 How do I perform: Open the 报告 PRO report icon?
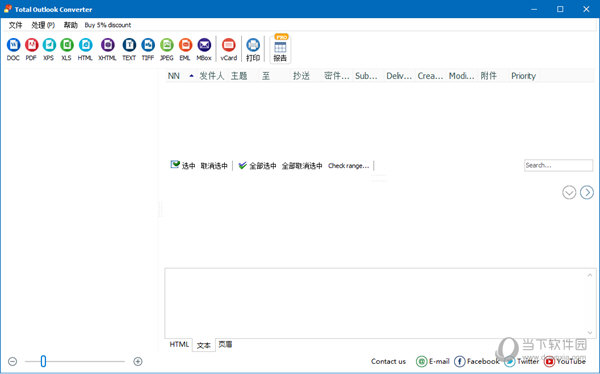(280, 49)
